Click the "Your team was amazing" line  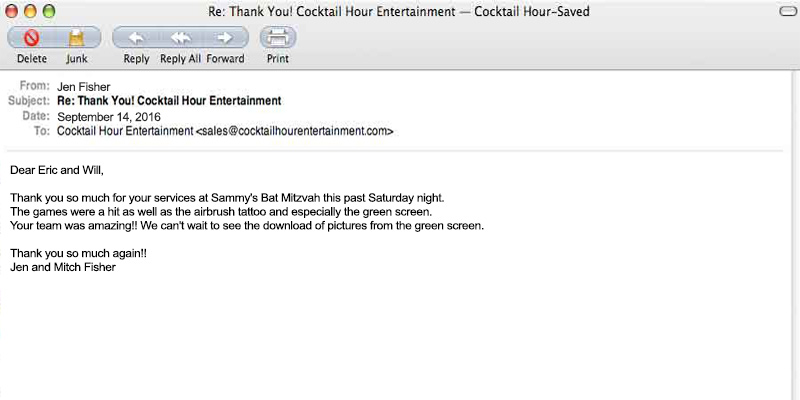(247, 226)
